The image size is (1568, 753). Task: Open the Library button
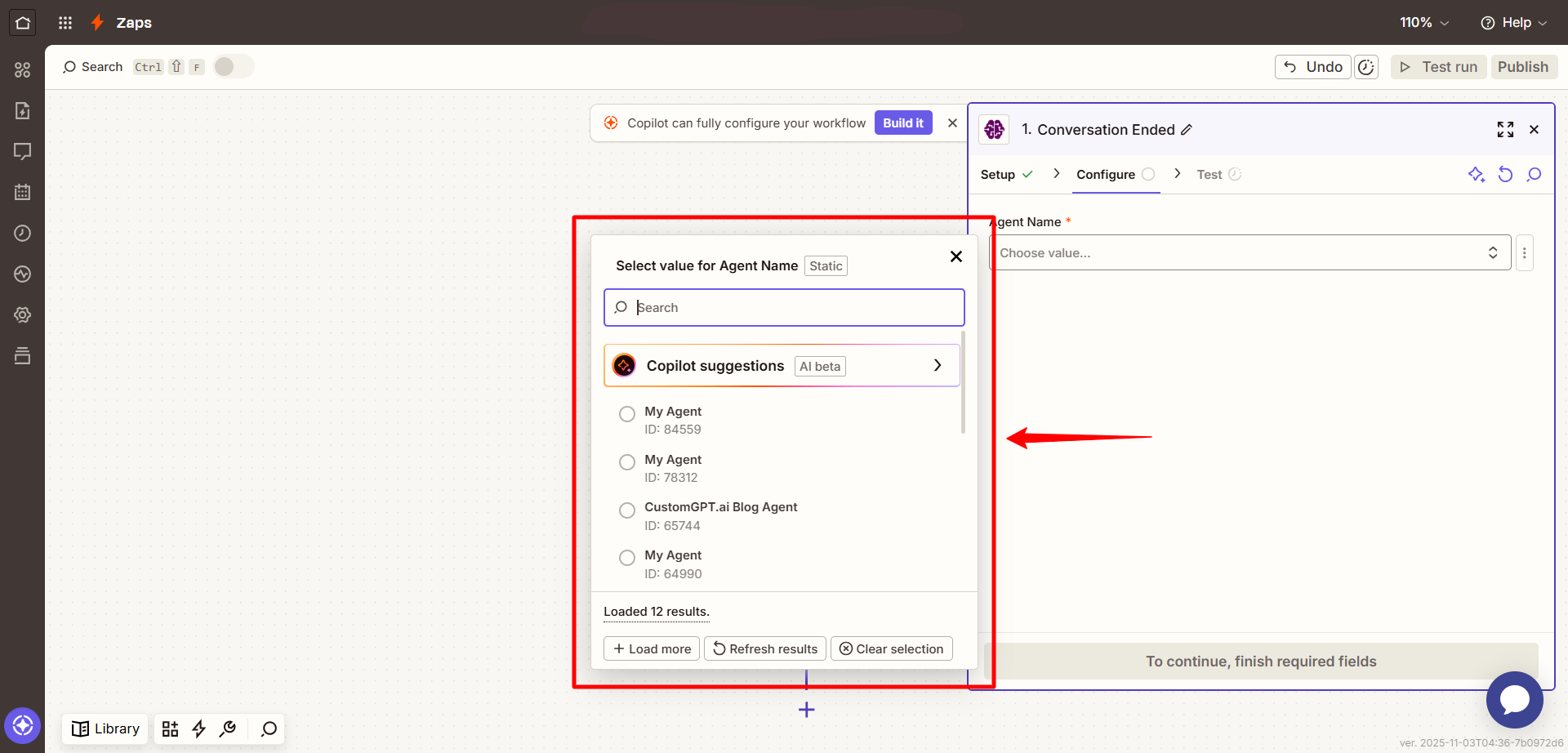tap(105, 728)
